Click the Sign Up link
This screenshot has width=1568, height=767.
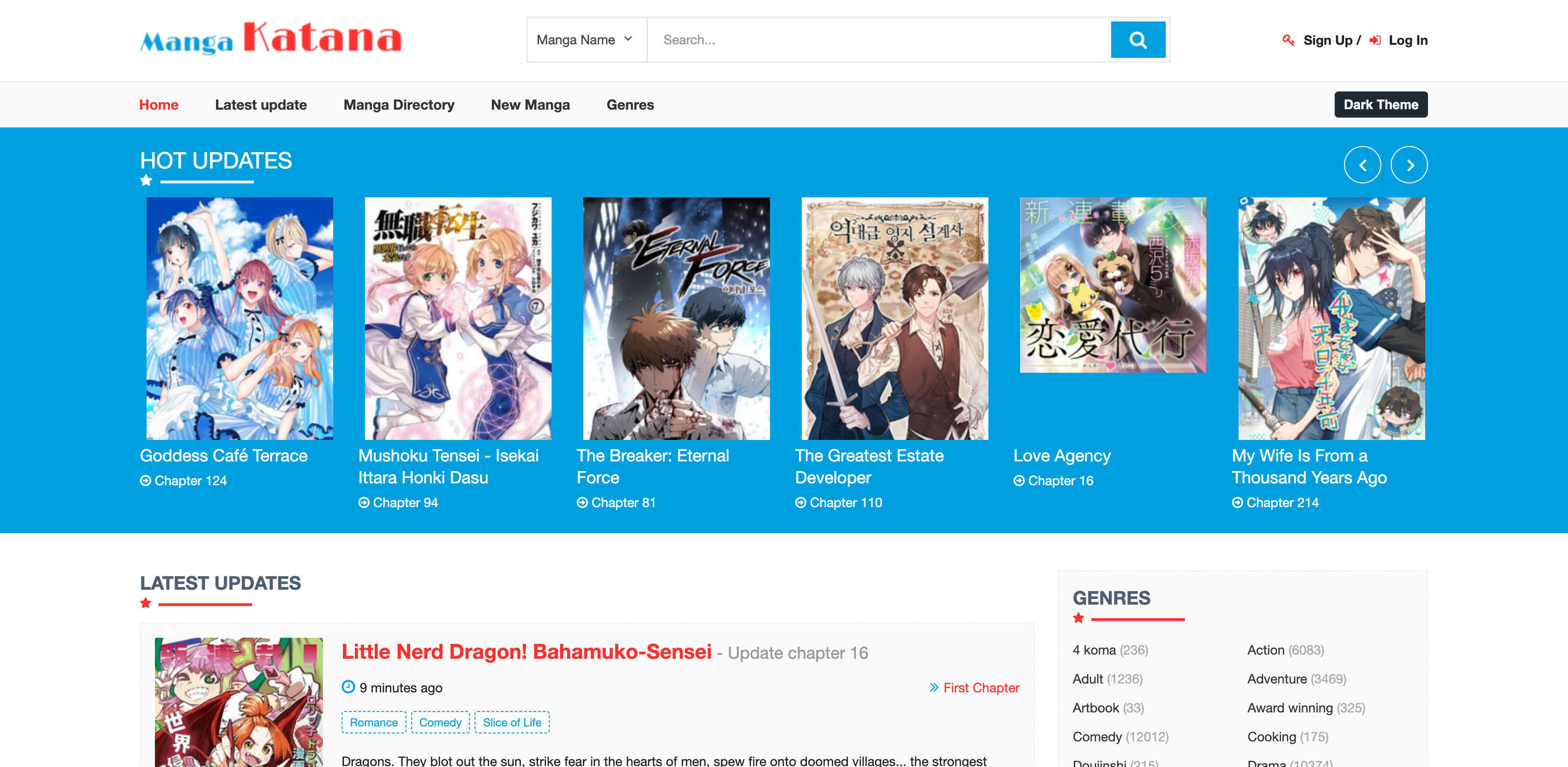click(1328, 40)
